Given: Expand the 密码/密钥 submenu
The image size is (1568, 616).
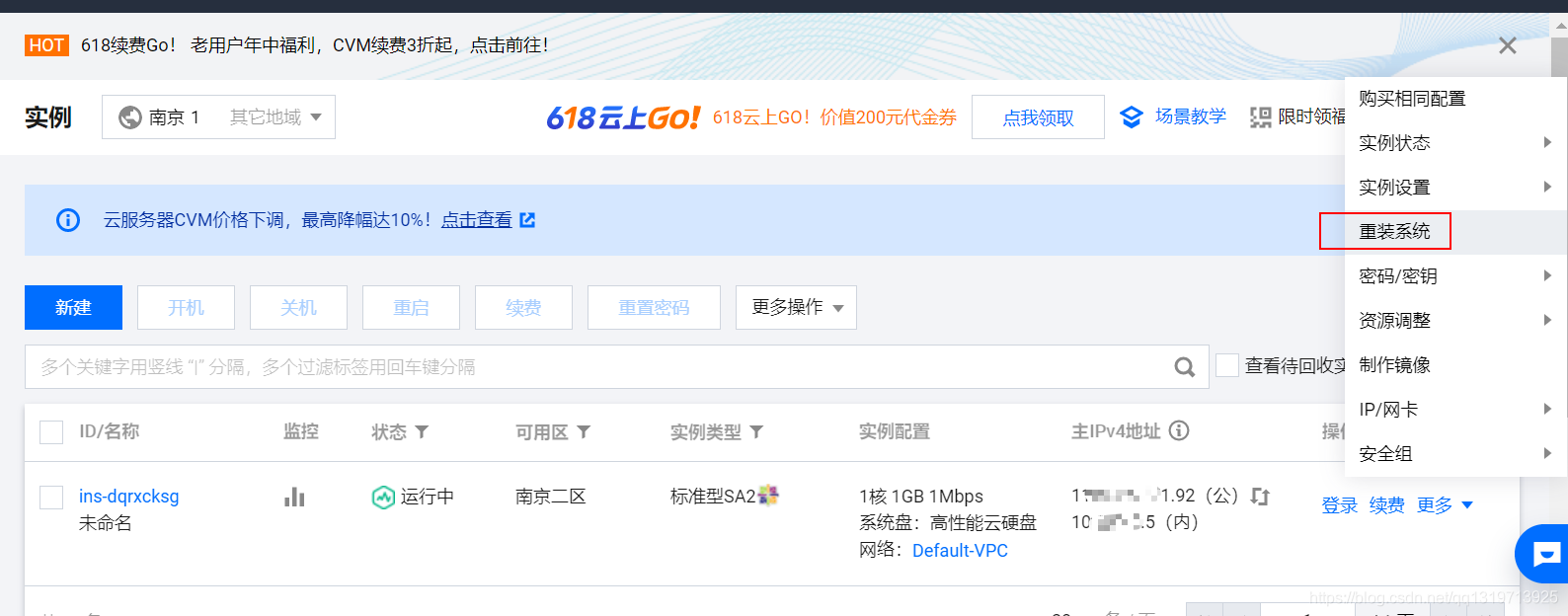Looking at the screenshot, I should 1455,276.
